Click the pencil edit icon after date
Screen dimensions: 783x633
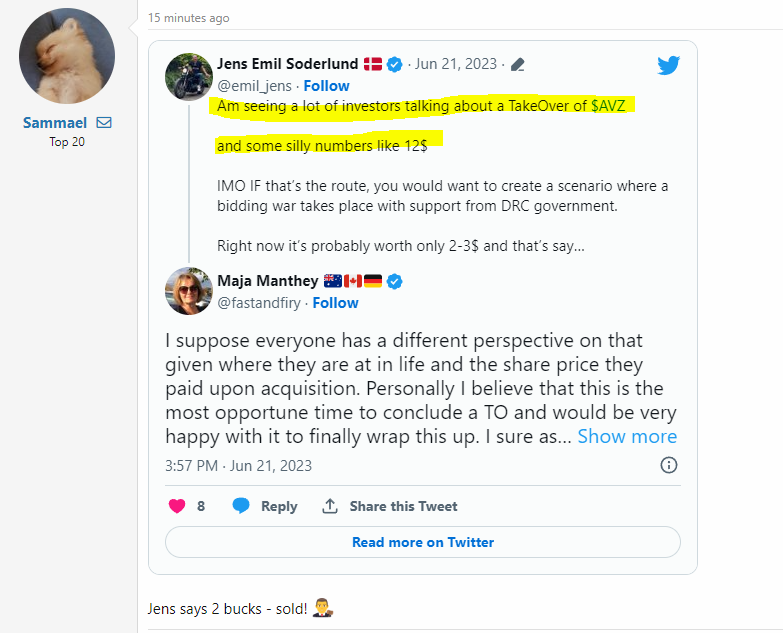coord(518,65)
